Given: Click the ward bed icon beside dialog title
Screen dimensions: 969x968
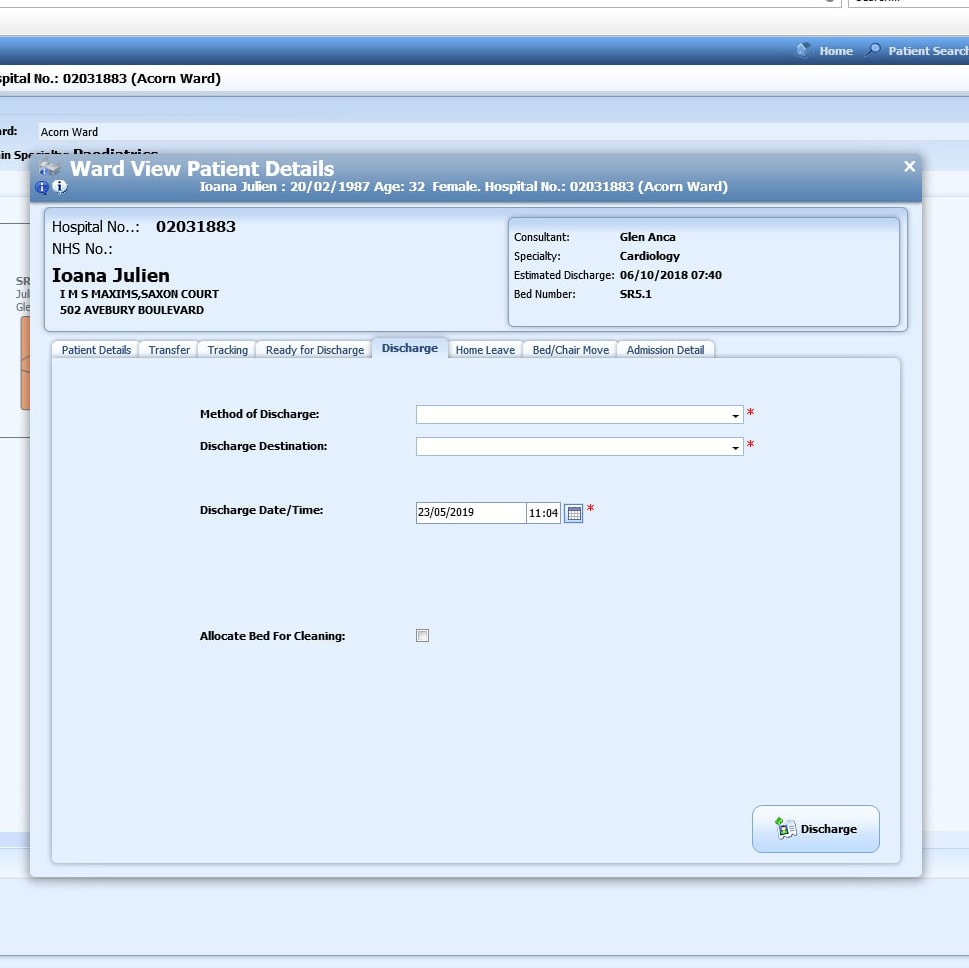Looking at the screenshot, I should [x=49, y=168].
